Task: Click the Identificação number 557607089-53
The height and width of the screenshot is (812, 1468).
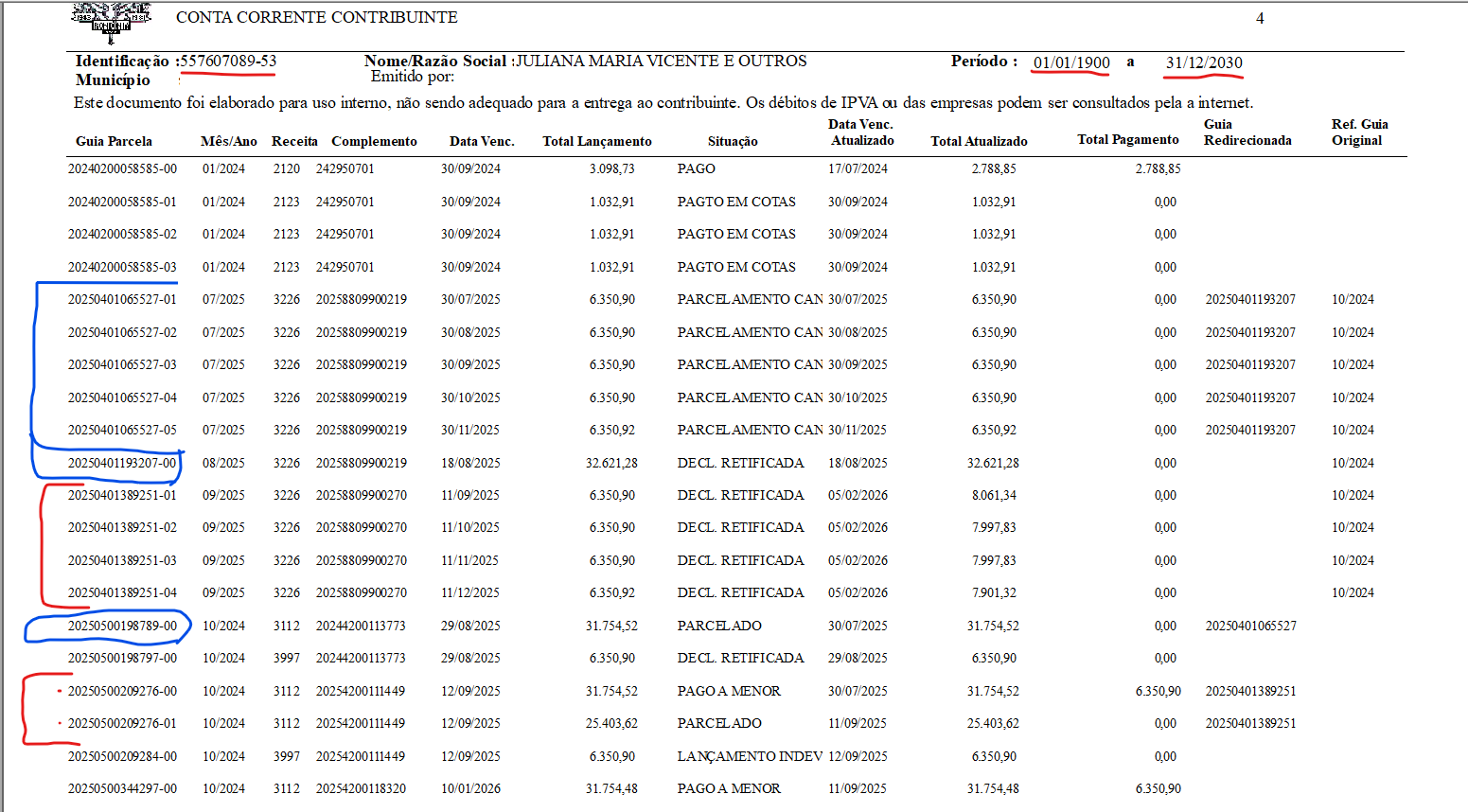Action: click(228, 62)
